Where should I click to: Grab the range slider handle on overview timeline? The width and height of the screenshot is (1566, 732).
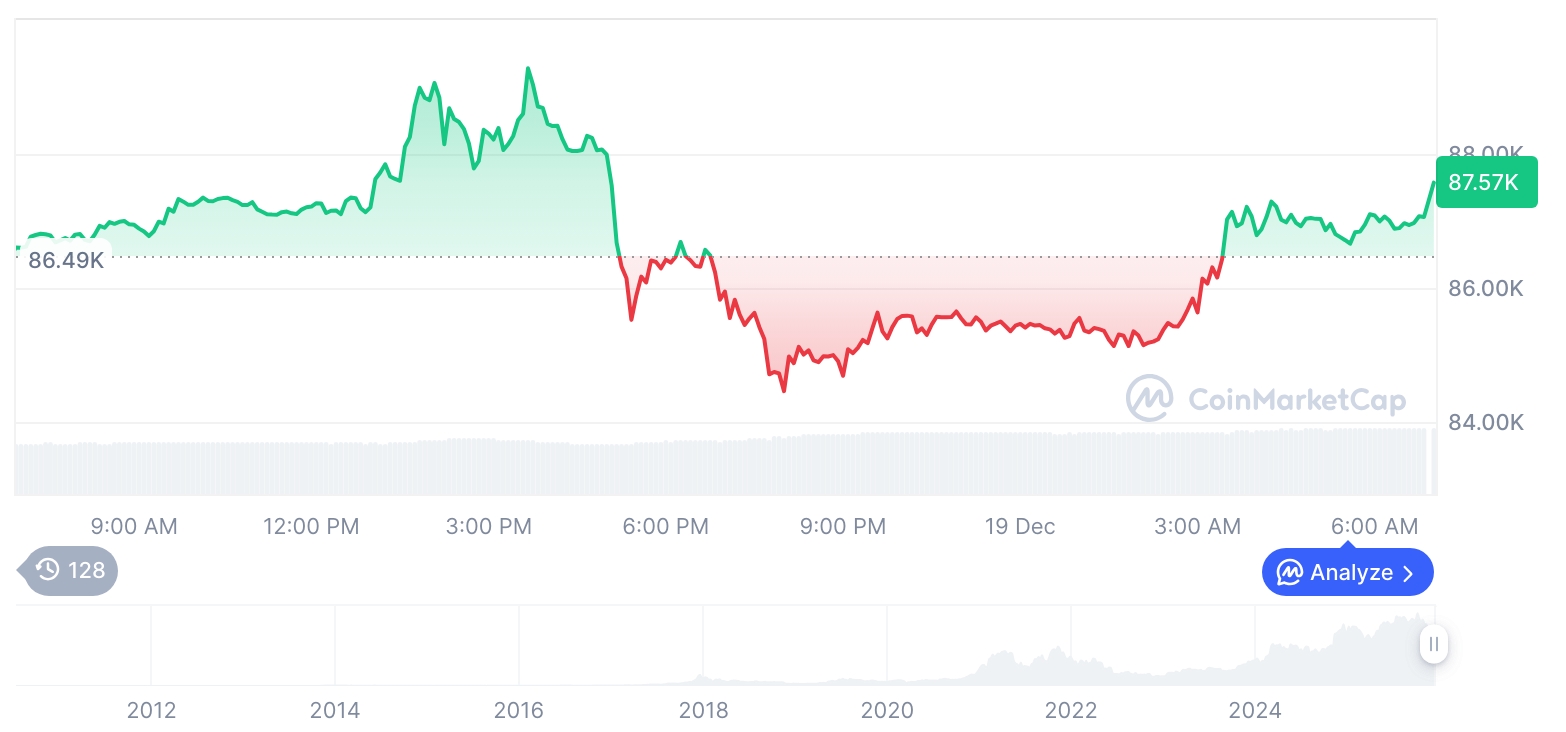[x=1433, y=644]
